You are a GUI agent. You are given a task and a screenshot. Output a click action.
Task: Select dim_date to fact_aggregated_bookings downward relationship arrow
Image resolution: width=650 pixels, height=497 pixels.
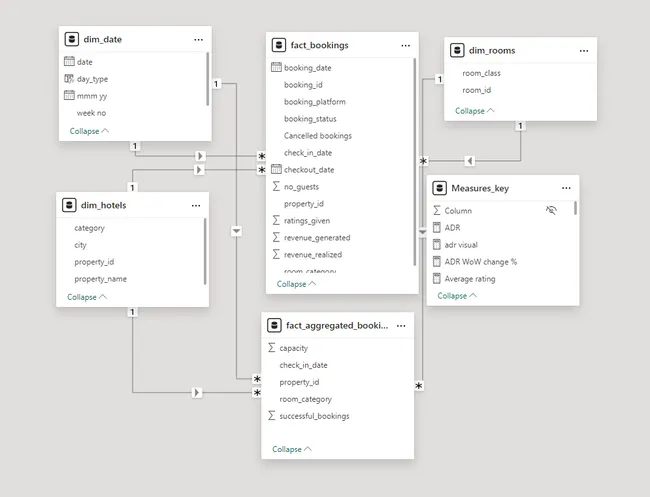(x=236, y=231)
